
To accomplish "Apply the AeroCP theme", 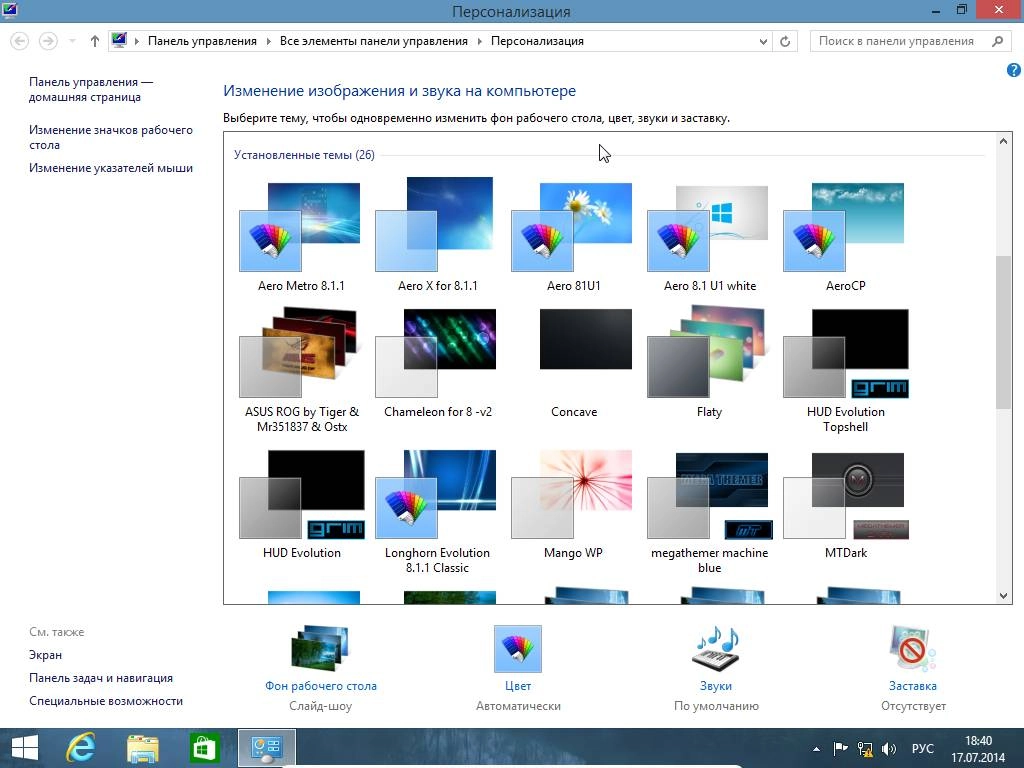I will pos(844,236).
